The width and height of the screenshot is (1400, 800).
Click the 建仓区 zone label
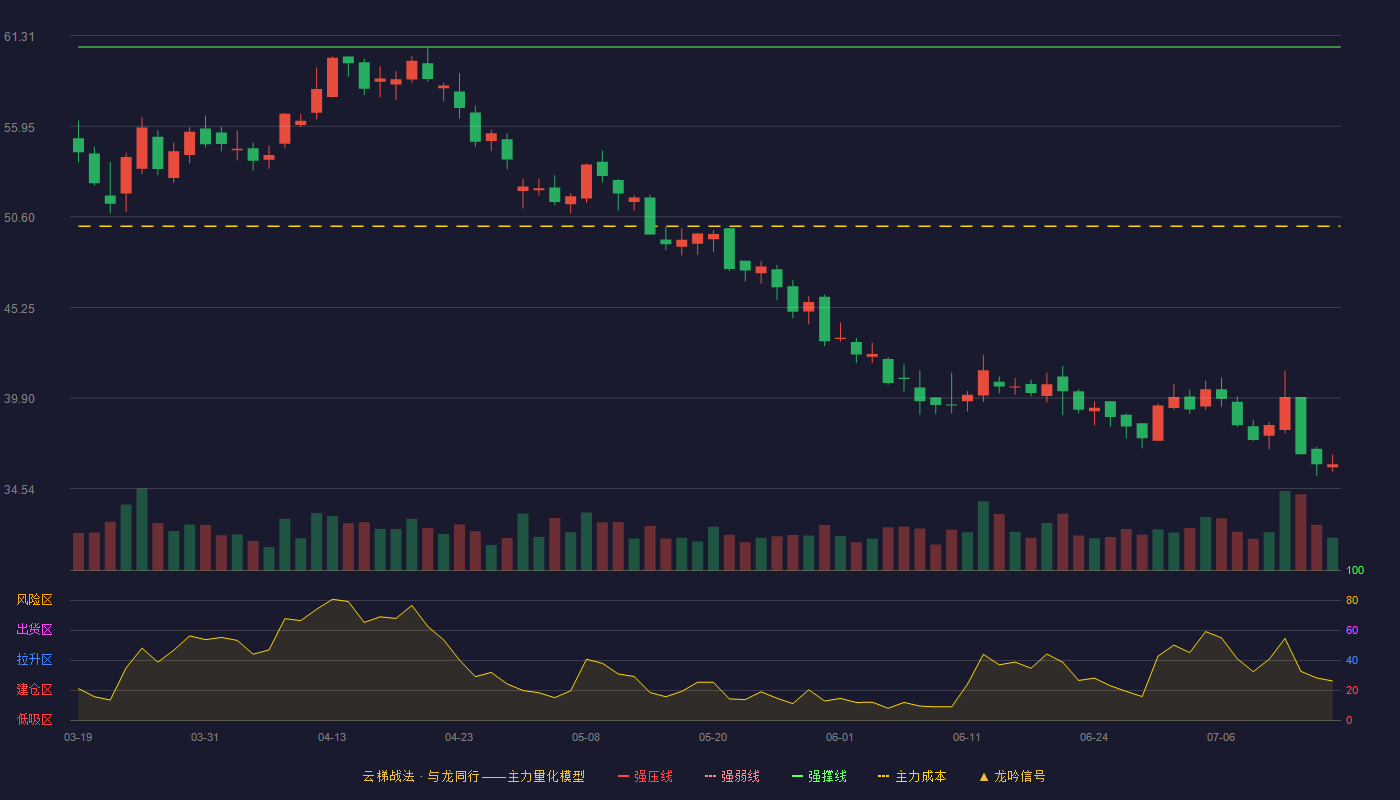[x=34, y=690]
